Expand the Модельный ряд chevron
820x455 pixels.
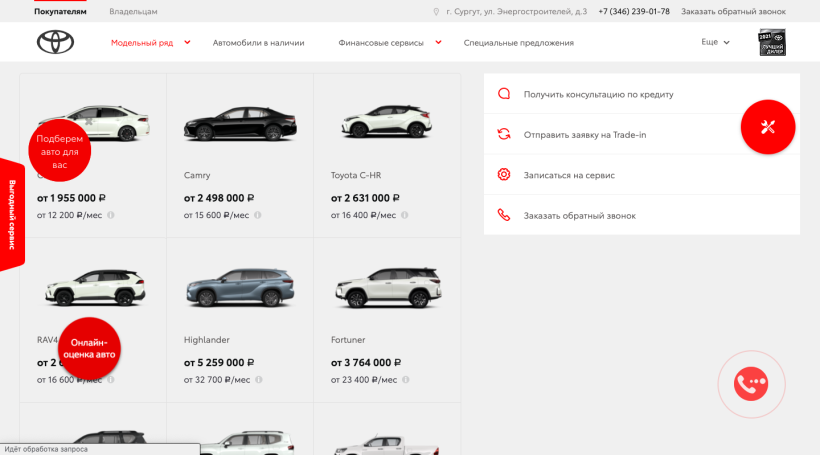tap(187, 42)
